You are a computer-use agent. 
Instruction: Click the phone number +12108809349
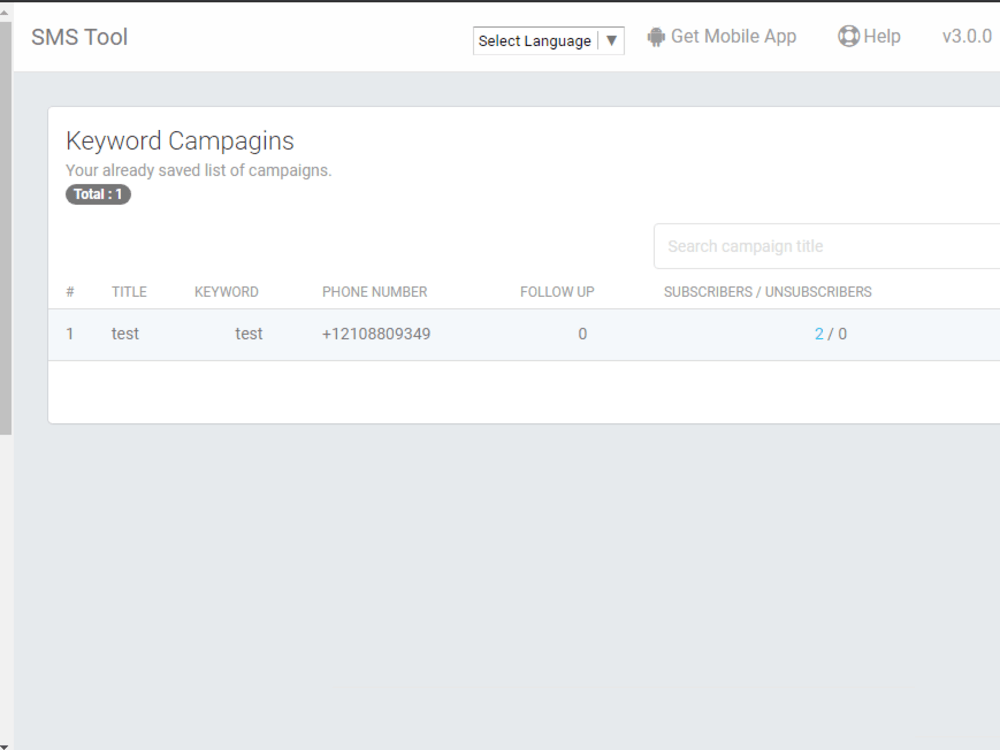(x=375, y=334)
